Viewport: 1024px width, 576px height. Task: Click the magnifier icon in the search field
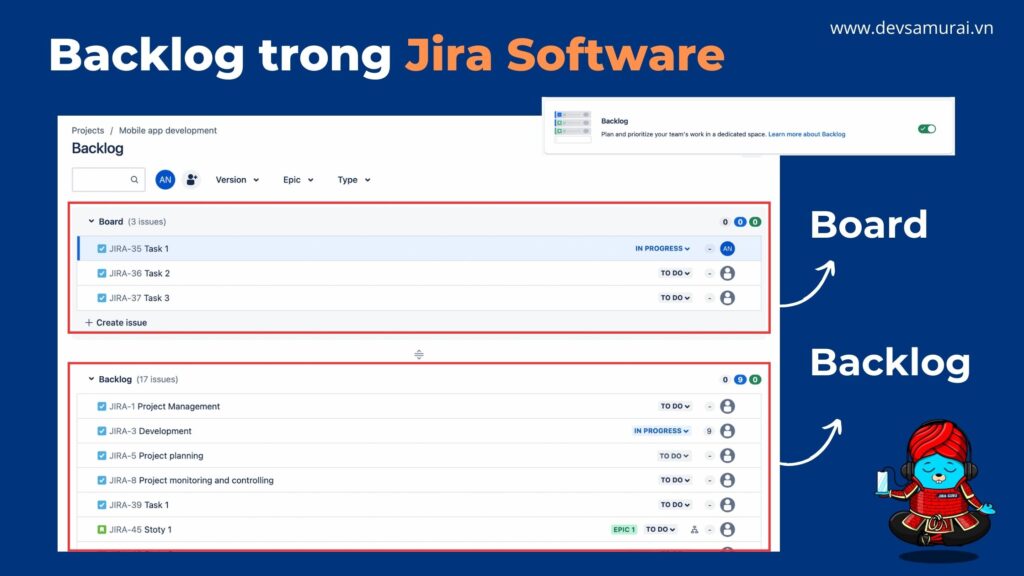[x=136, y=180]
